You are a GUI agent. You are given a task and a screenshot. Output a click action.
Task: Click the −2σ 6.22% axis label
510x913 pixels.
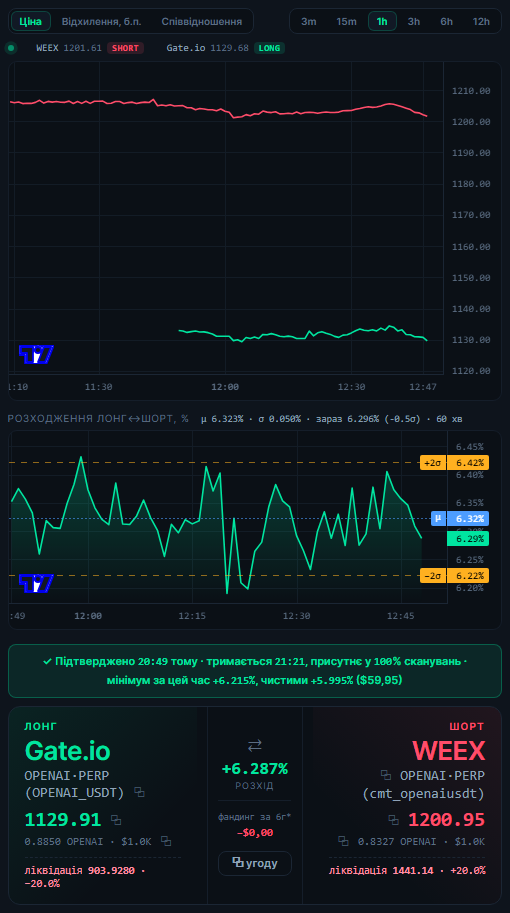coord(455,575)
